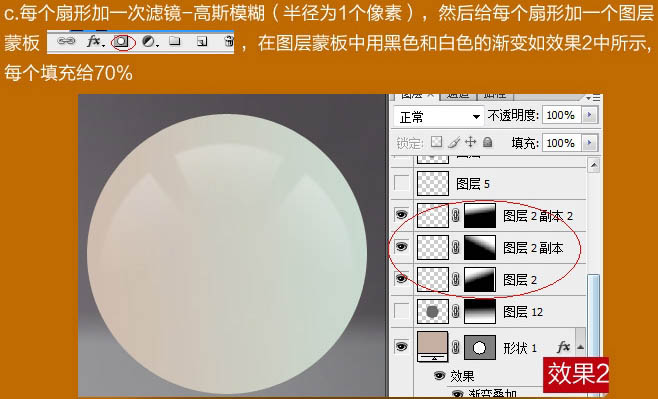658x399 pixels.
Task: Click the 效果 effects label
Action: pyautogui.click(x=462, y=376)
